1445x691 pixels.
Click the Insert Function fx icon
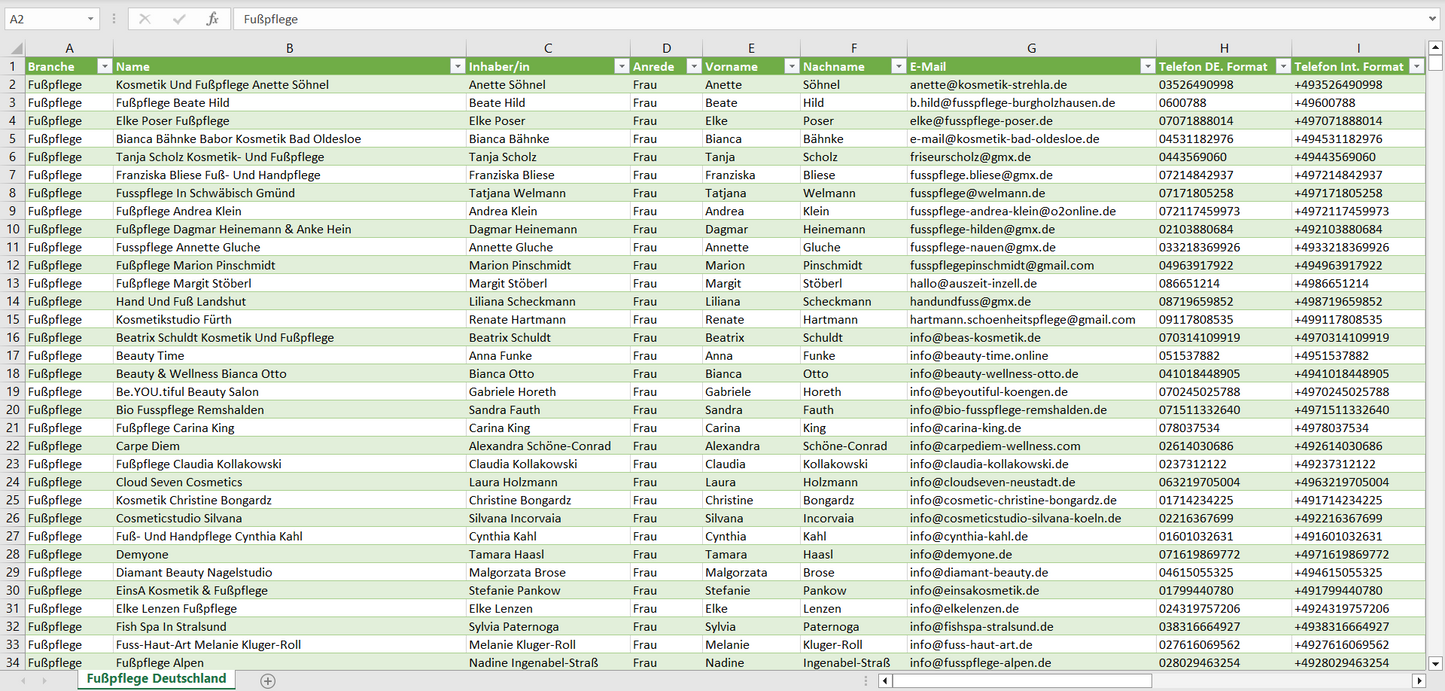click(212, 19)
